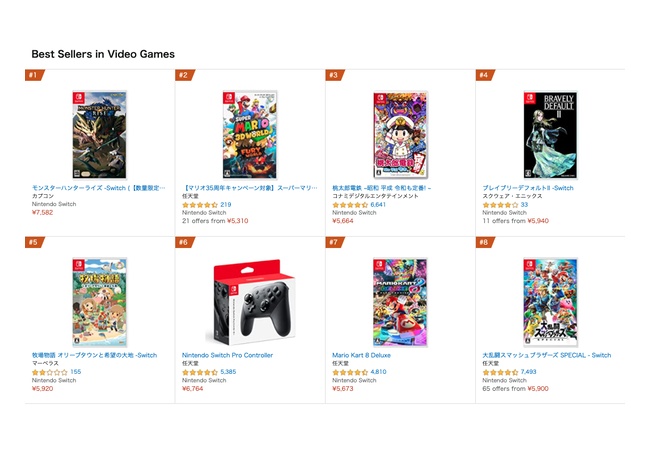Select Super Smash Bros SPECIAL cover image
This screenshot has height=450, width=650.
coord(550,302)
